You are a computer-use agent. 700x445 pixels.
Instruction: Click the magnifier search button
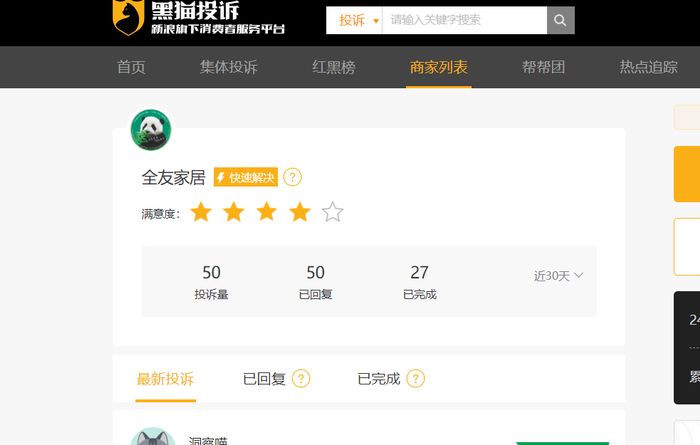(560, 20)
